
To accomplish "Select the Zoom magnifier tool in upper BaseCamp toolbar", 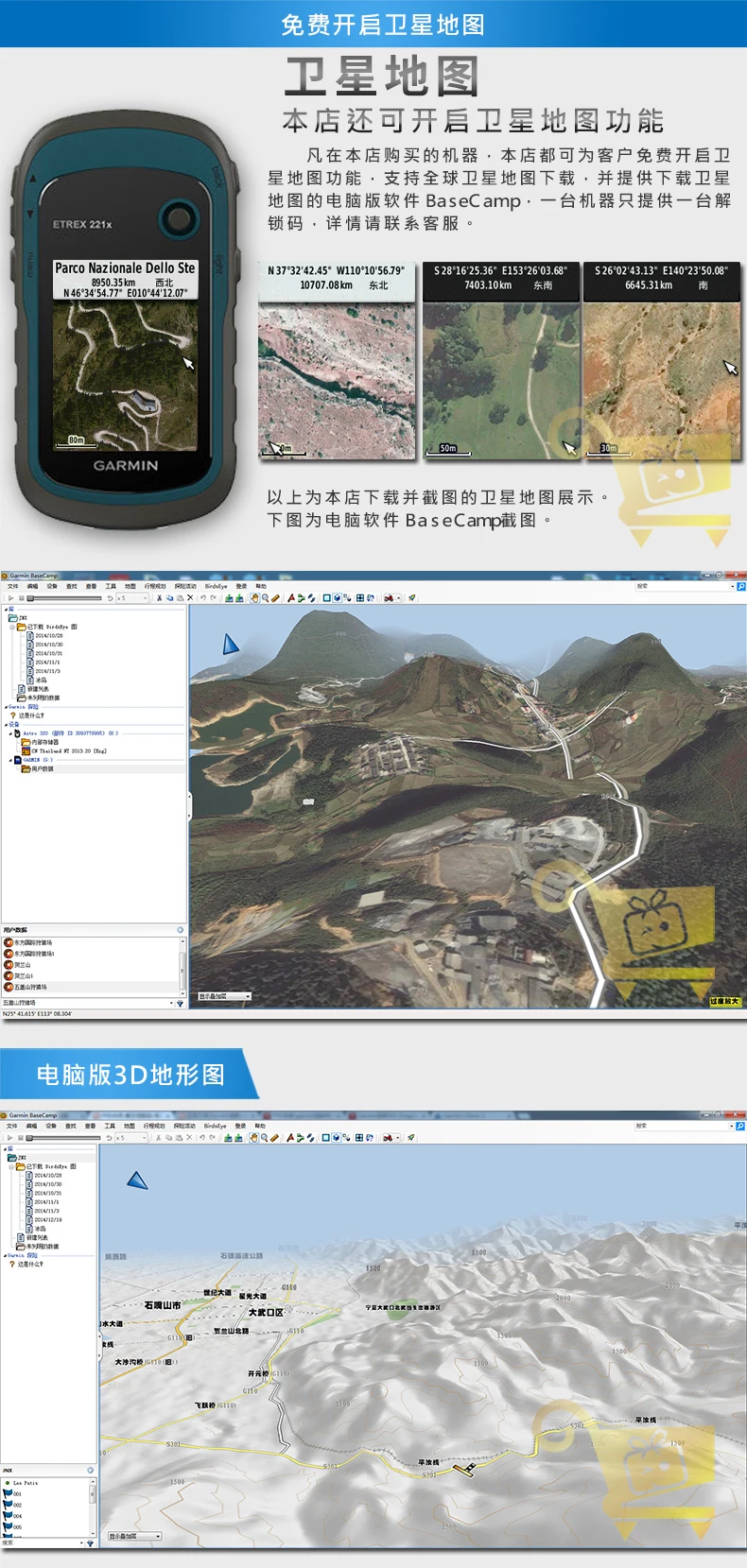I will pyautogui.click(x=265, y=598).
